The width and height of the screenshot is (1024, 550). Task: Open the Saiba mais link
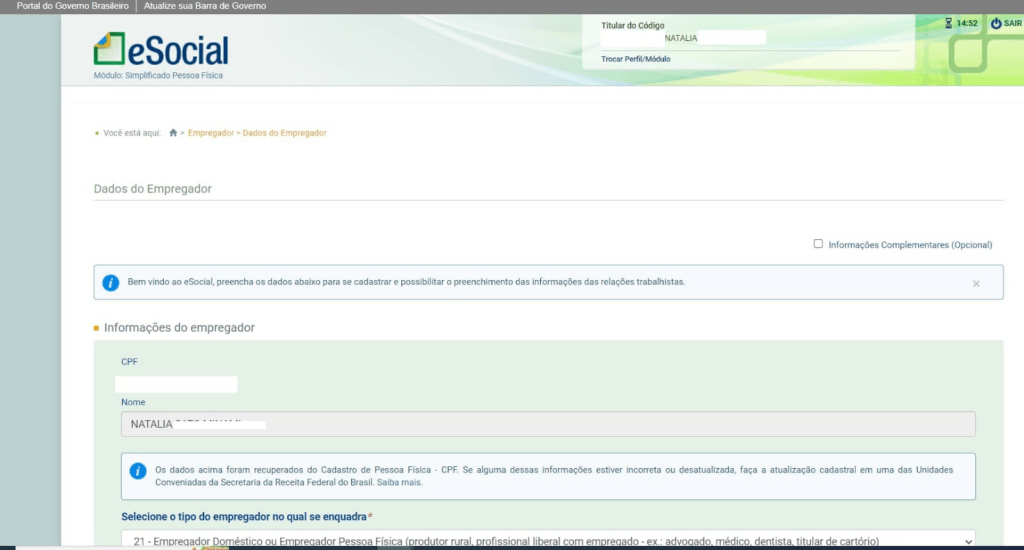point(400,482)
